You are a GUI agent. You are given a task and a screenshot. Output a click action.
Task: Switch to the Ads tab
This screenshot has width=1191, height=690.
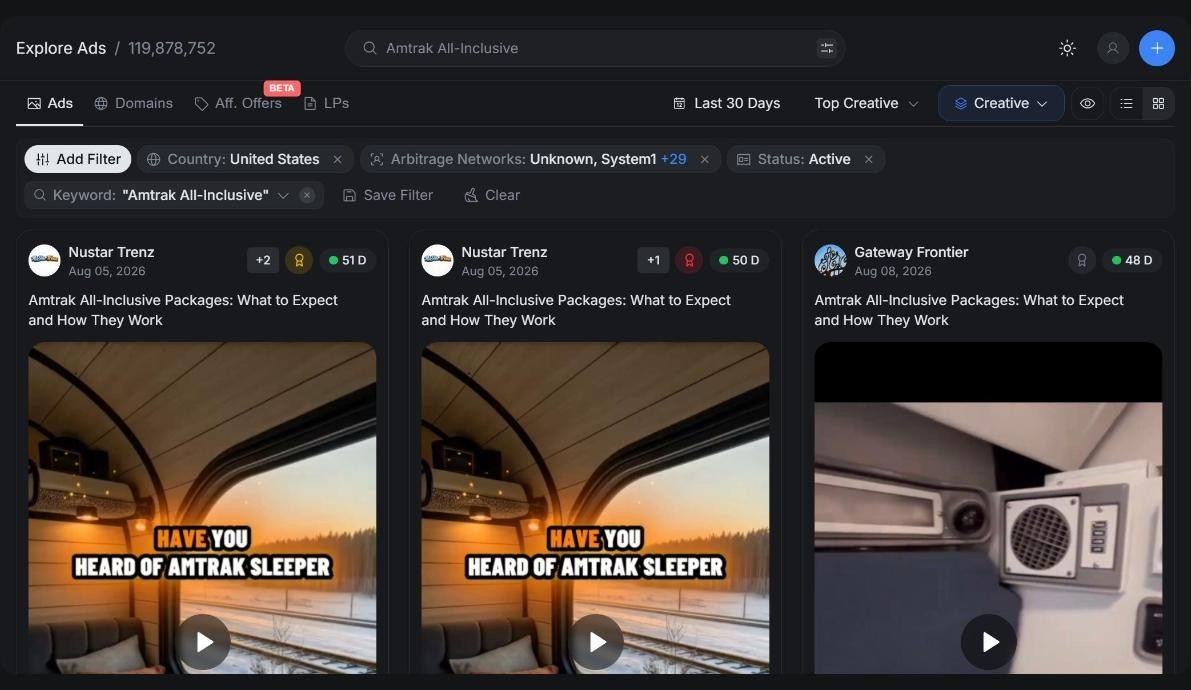[x=50, y=103]
